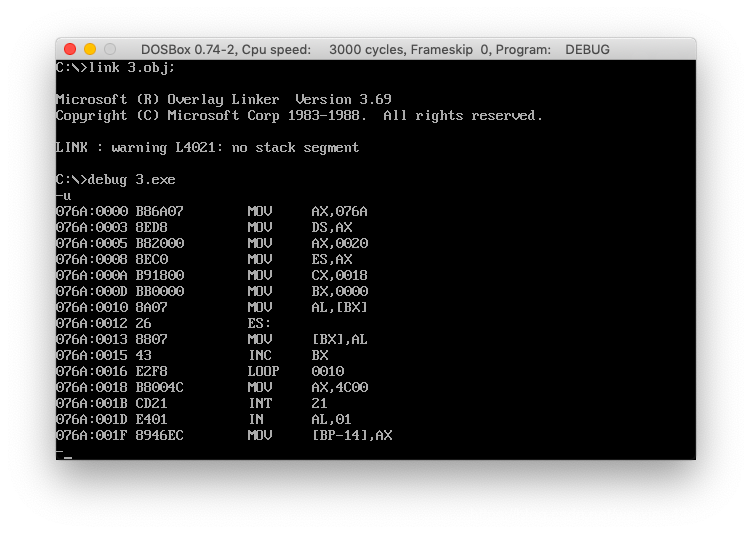Click the L4021 no stack segment warning
Image resolution: width=752 pixels, height=534 pixels.
[207, 147]
